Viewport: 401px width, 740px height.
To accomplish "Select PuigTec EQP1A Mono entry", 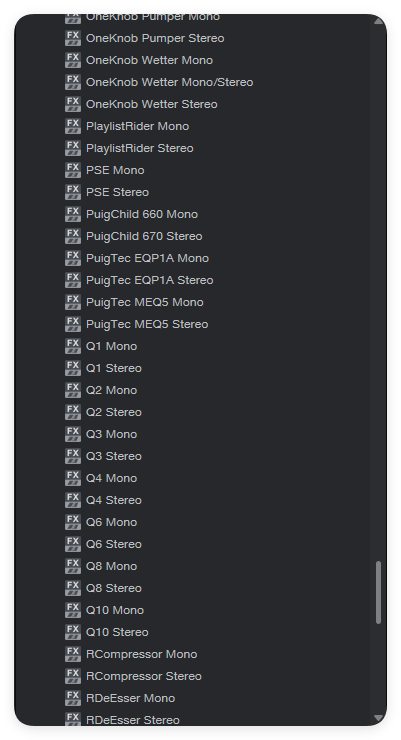I will (147, 258).
